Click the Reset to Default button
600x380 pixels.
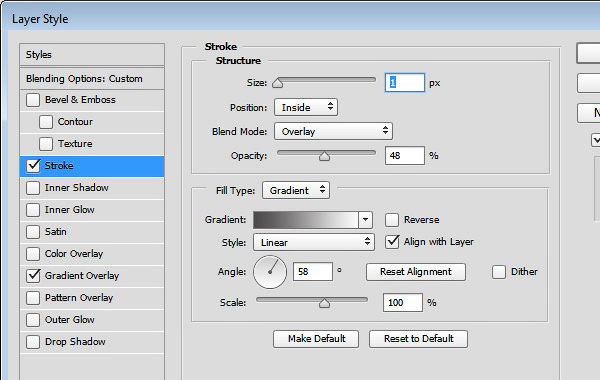click(x=418, y=339)
